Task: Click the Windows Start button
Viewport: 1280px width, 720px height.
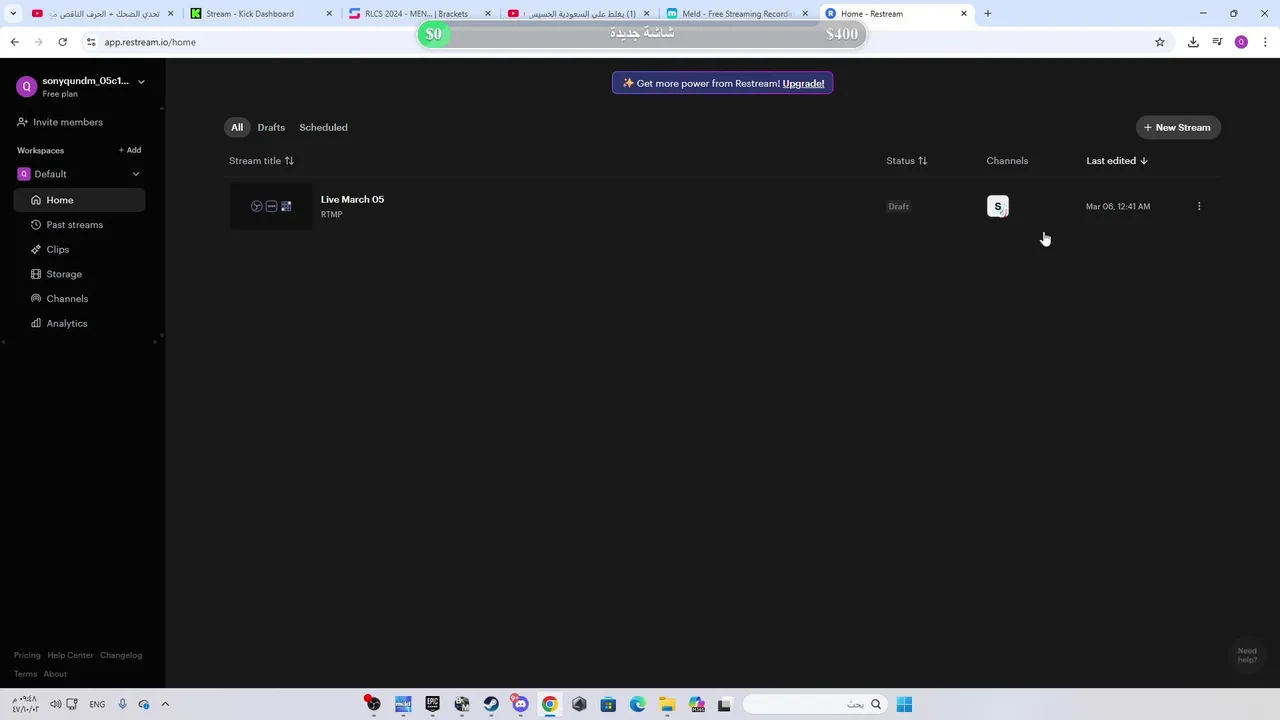Action: [x=904, y=704]
